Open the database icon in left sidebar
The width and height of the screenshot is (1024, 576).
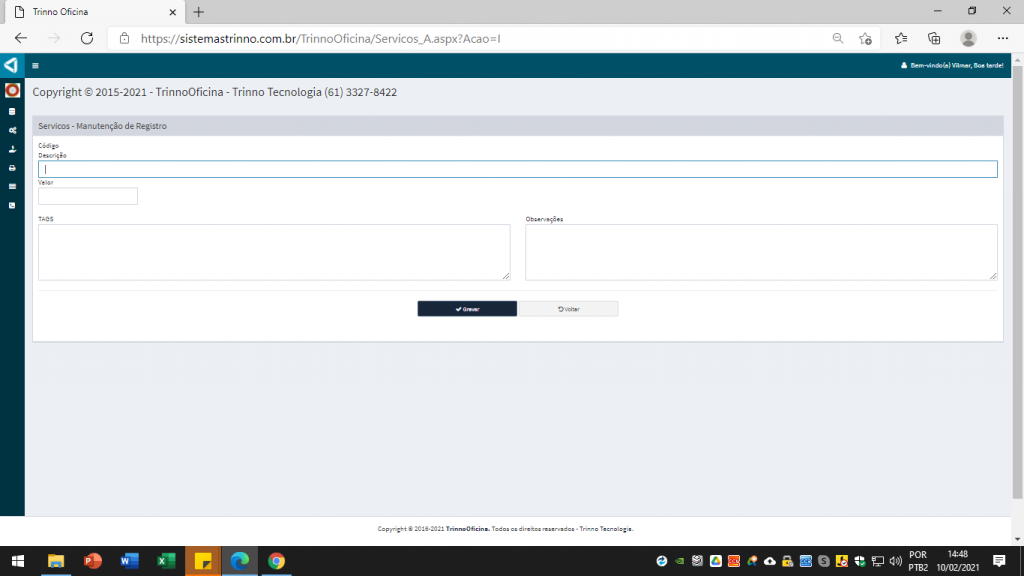point(12,111)
